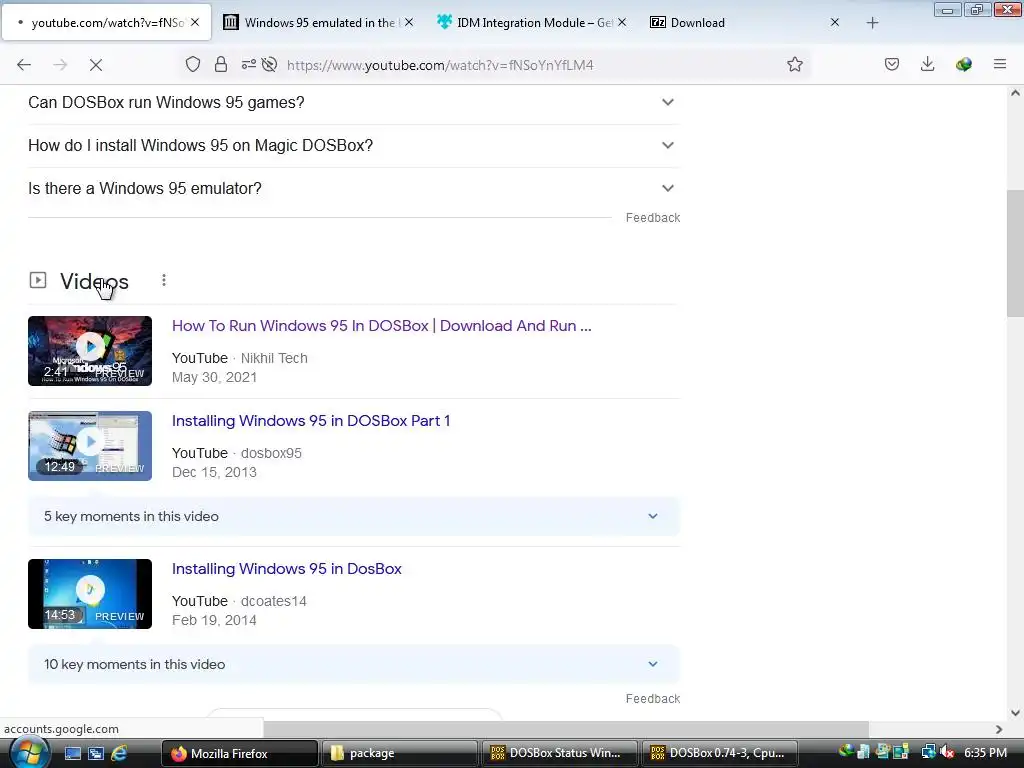Image resolution: width=1024 pixels, height=768 pixels.
Task: Click Feedback below the videos section
Action: pos(652,699)
